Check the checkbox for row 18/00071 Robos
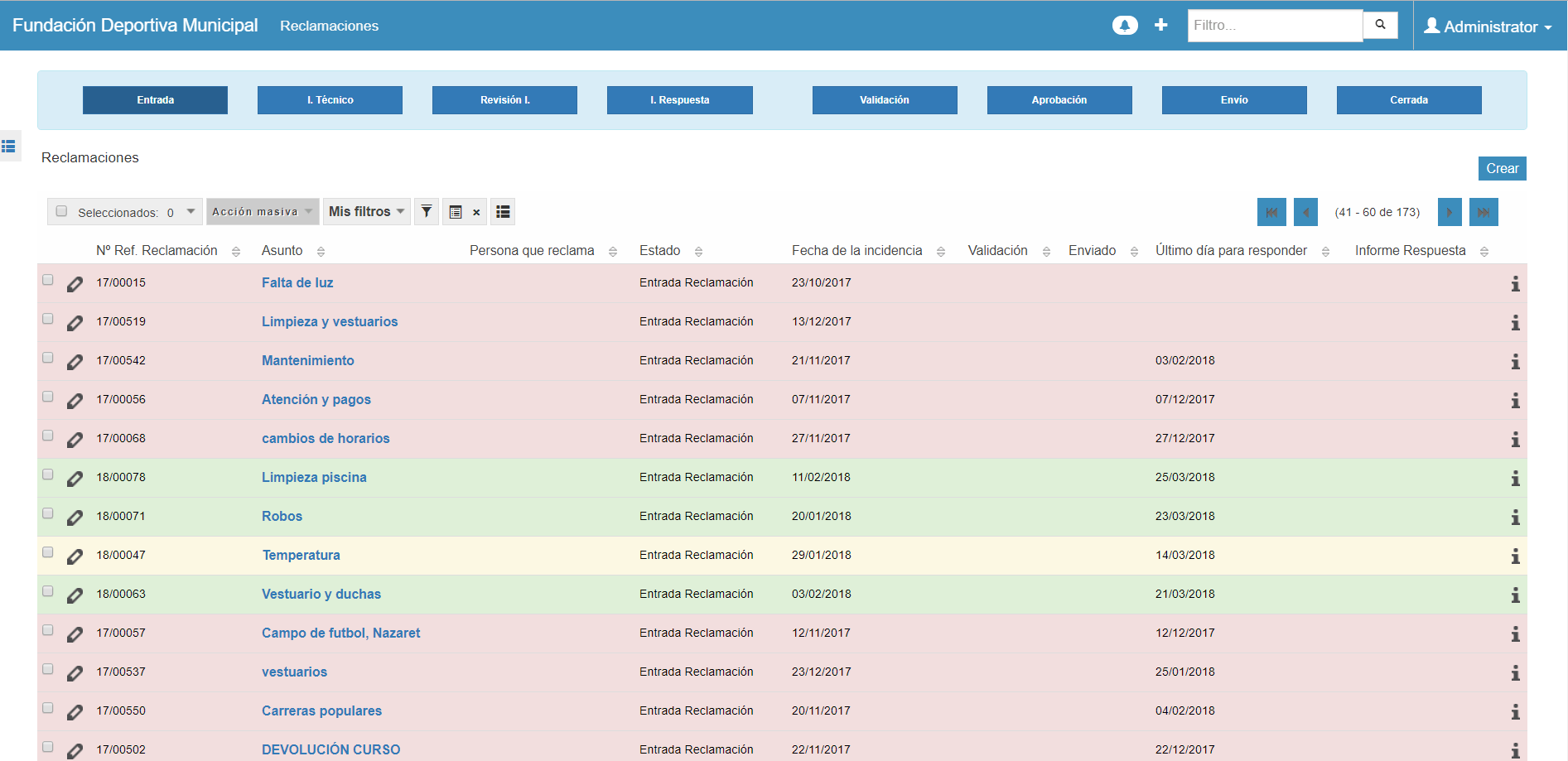This screenshot has height=761, width=1568. 48,512
